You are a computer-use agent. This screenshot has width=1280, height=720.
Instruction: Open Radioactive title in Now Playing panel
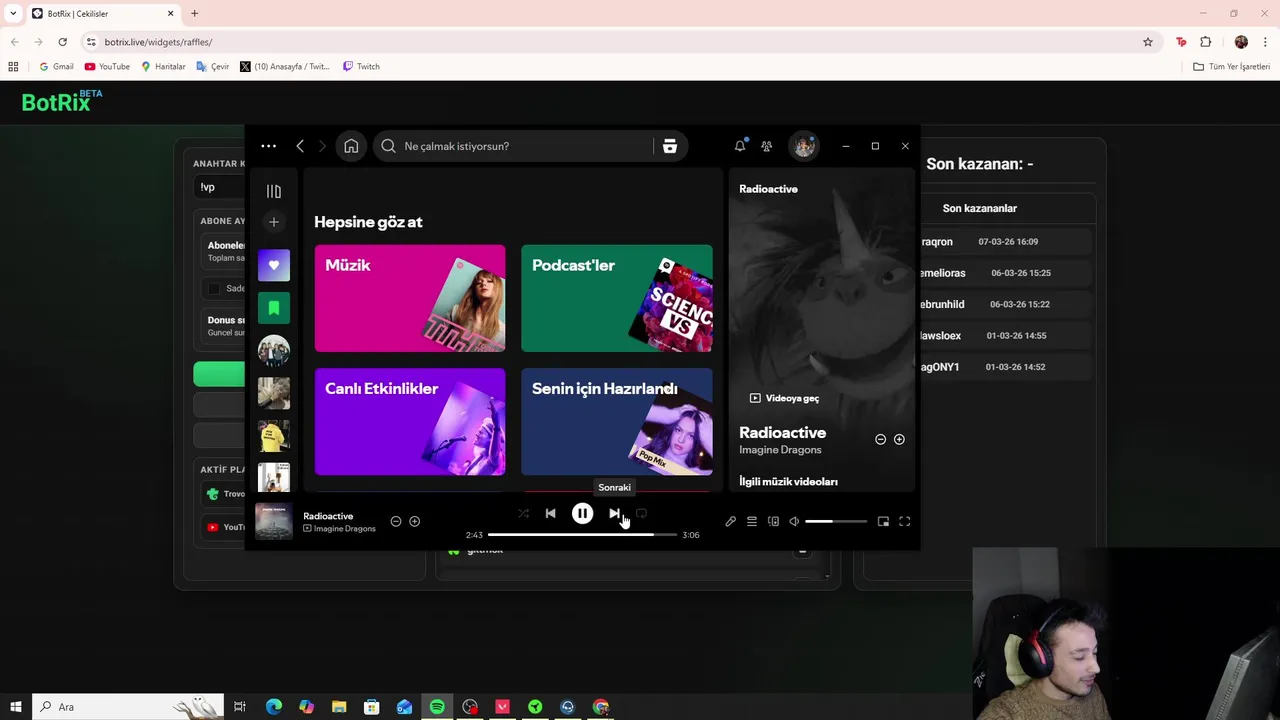[x=782, y=432]
